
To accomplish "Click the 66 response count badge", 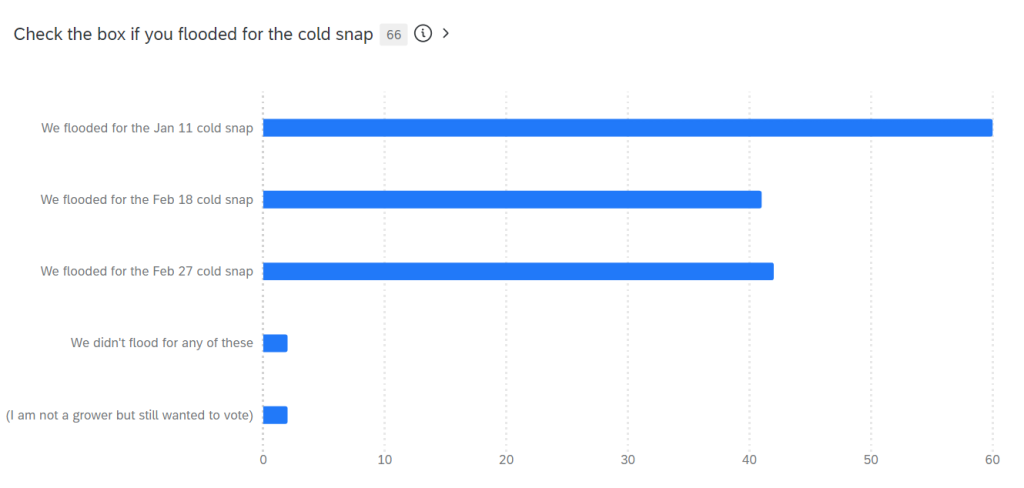I will pos(393,35).
